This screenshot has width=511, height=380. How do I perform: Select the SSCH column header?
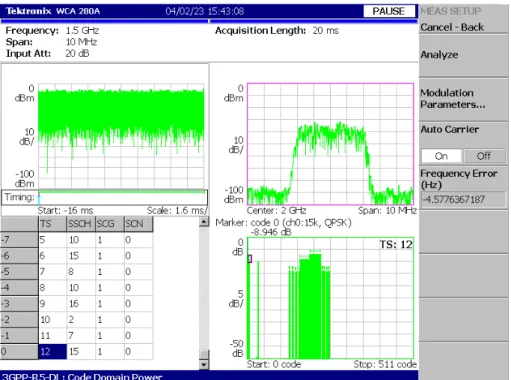click(81, 224)
